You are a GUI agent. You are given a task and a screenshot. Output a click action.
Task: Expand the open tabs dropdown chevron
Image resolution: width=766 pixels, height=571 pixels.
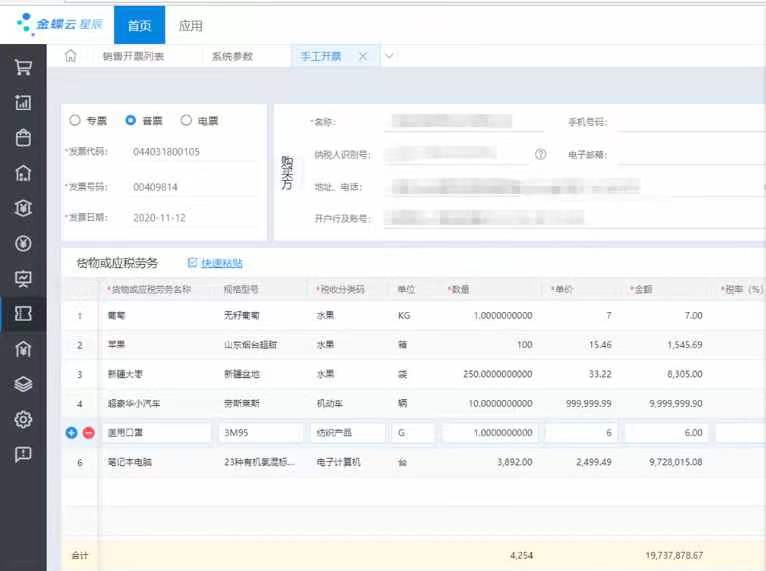388,57
